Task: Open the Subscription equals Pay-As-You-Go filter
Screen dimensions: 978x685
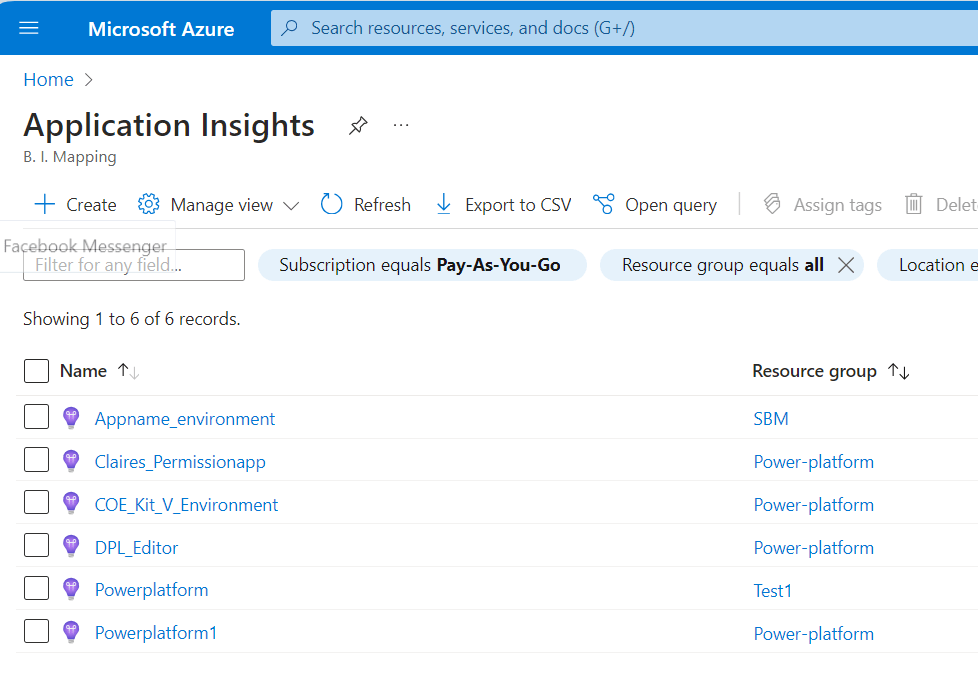Action: (421, 265)
